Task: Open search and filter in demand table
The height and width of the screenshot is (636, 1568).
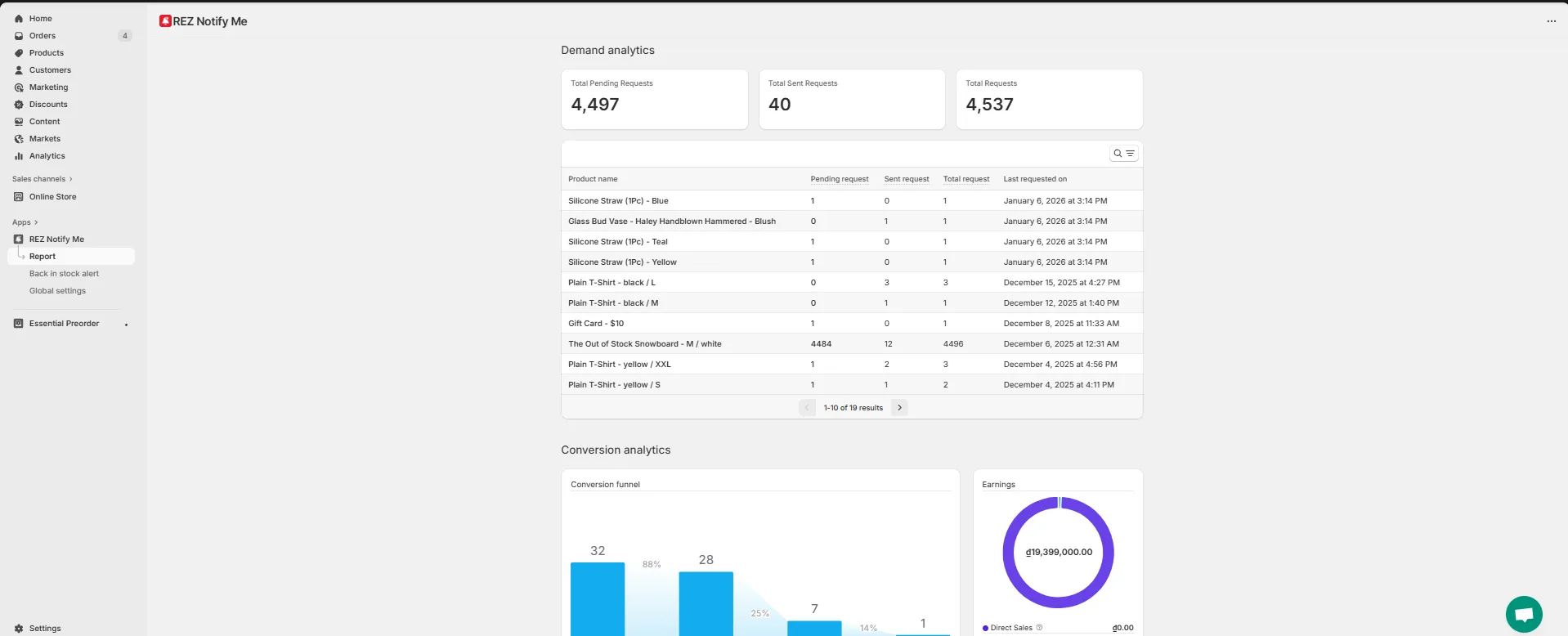Action: [1124, 154]
